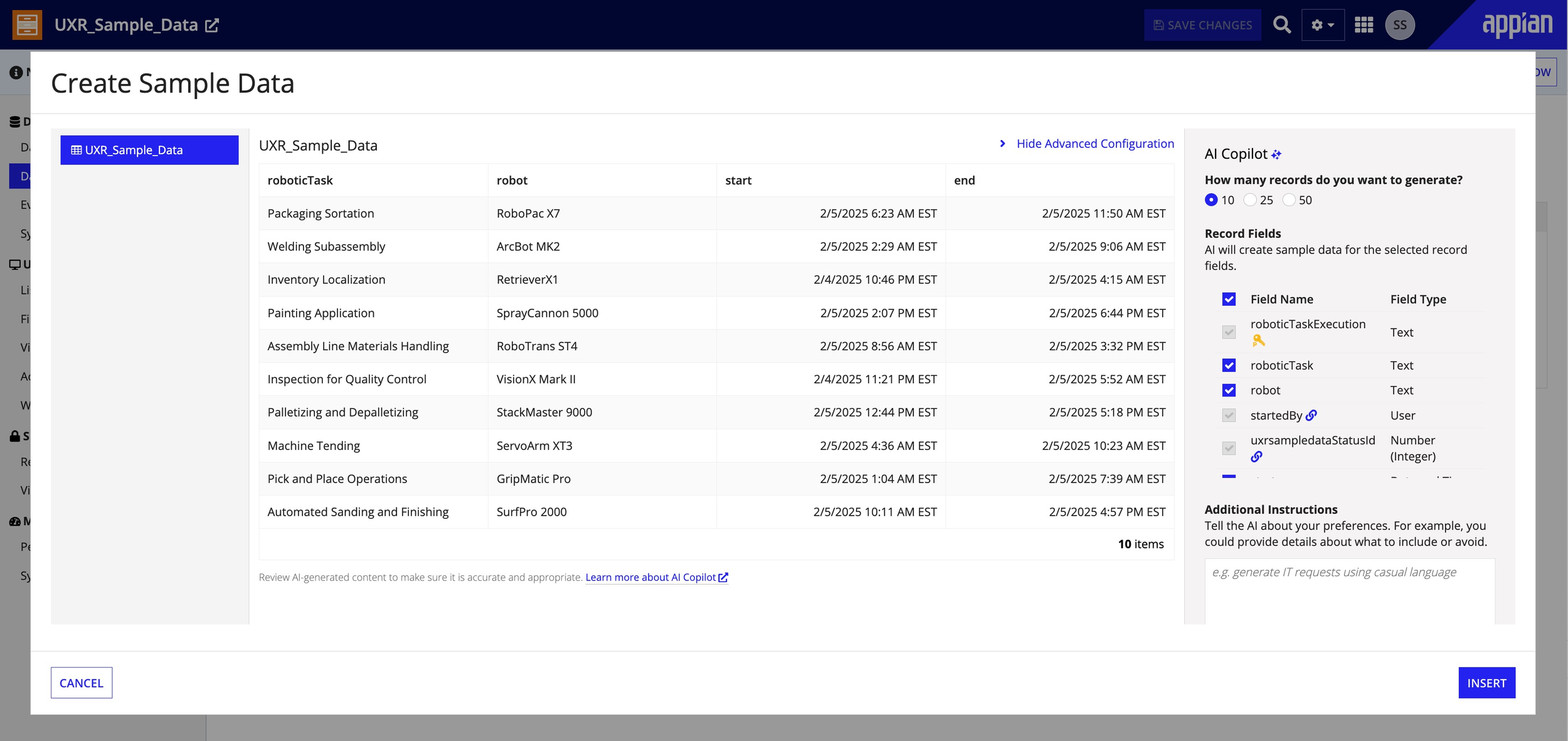The width and height of the screenshot is (1568, 741).
Task: Click the AI Copilot sparkle icon
Action: (x=1277, y=154)
